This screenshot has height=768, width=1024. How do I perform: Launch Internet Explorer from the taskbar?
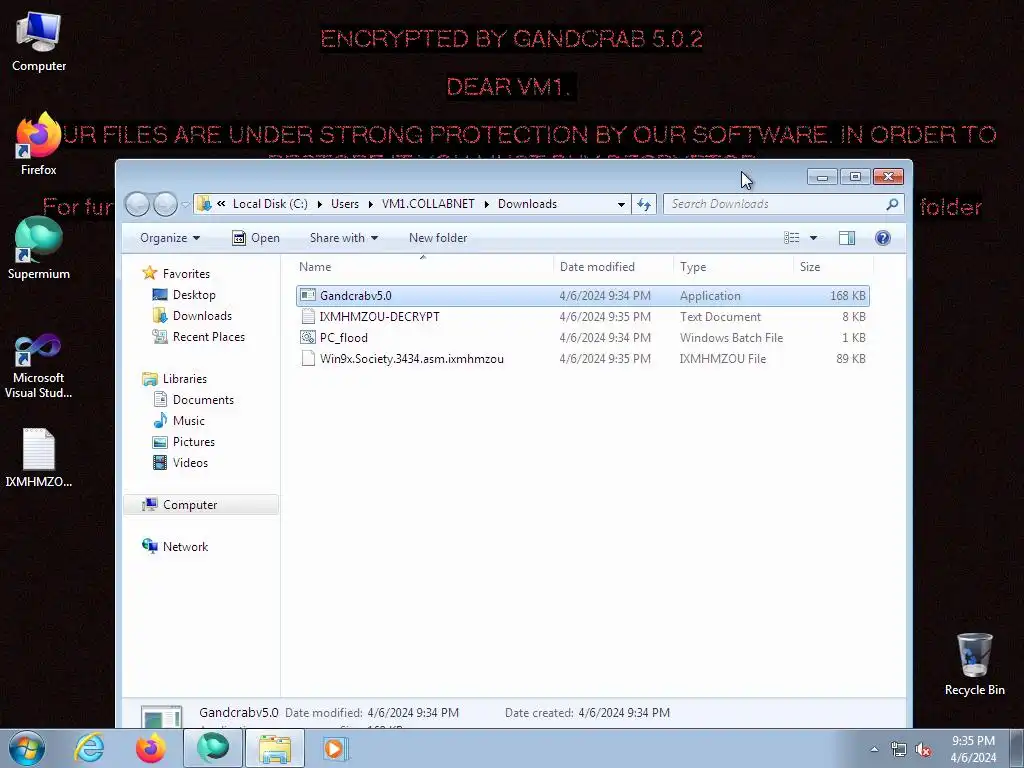89,748
